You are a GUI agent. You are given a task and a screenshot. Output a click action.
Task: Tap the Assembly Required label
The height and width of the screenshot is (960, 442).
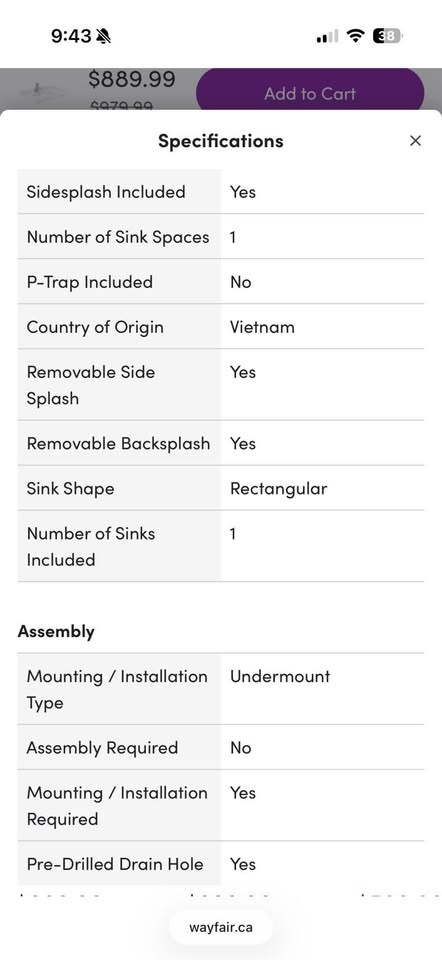(102, 748)
